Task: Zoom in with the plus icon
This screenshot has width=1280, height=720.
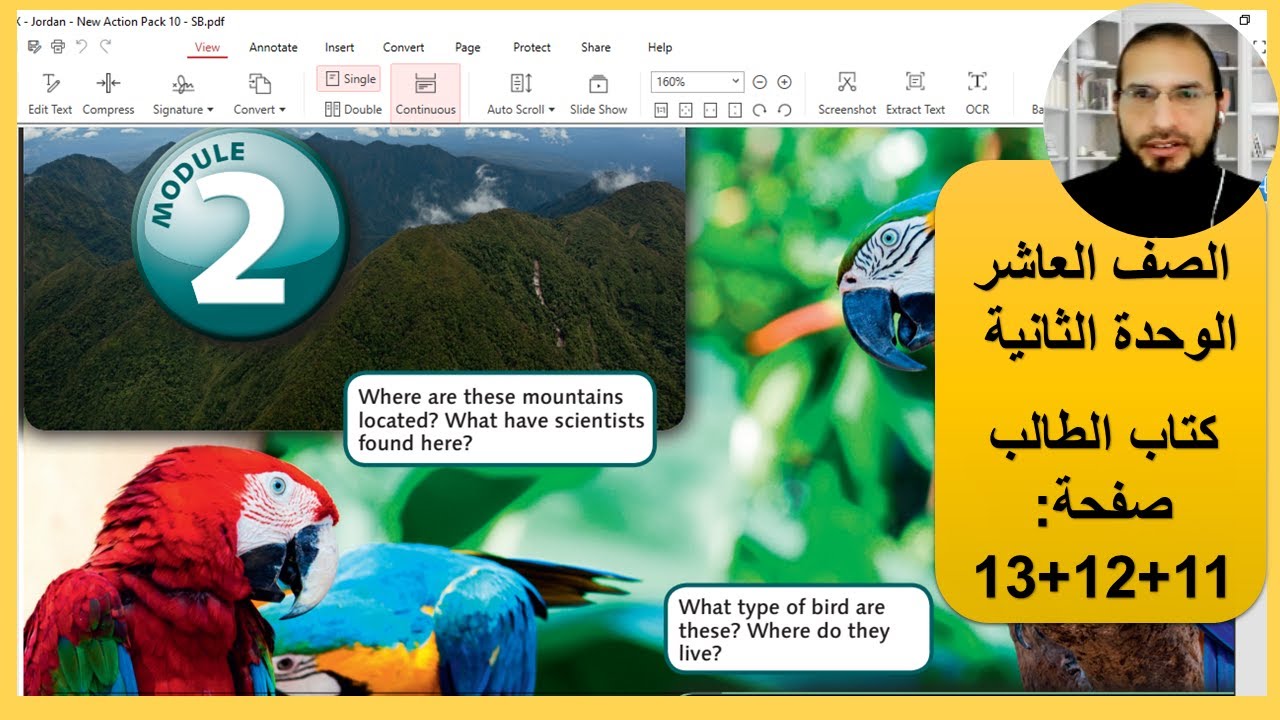Action: click(785, 82)
